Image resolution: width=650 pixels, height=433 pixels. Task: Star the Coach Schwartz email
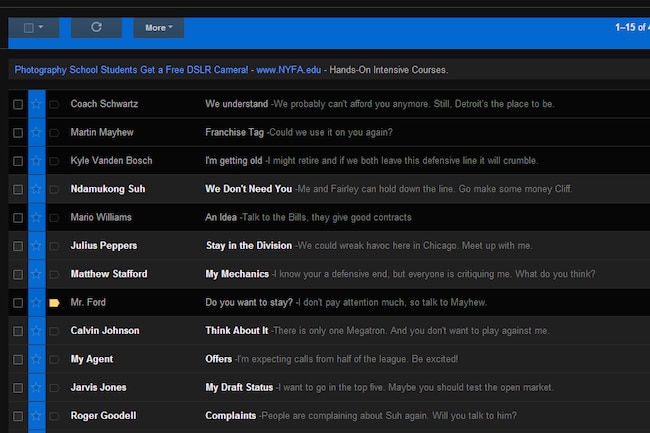click(x=36, y=104)
